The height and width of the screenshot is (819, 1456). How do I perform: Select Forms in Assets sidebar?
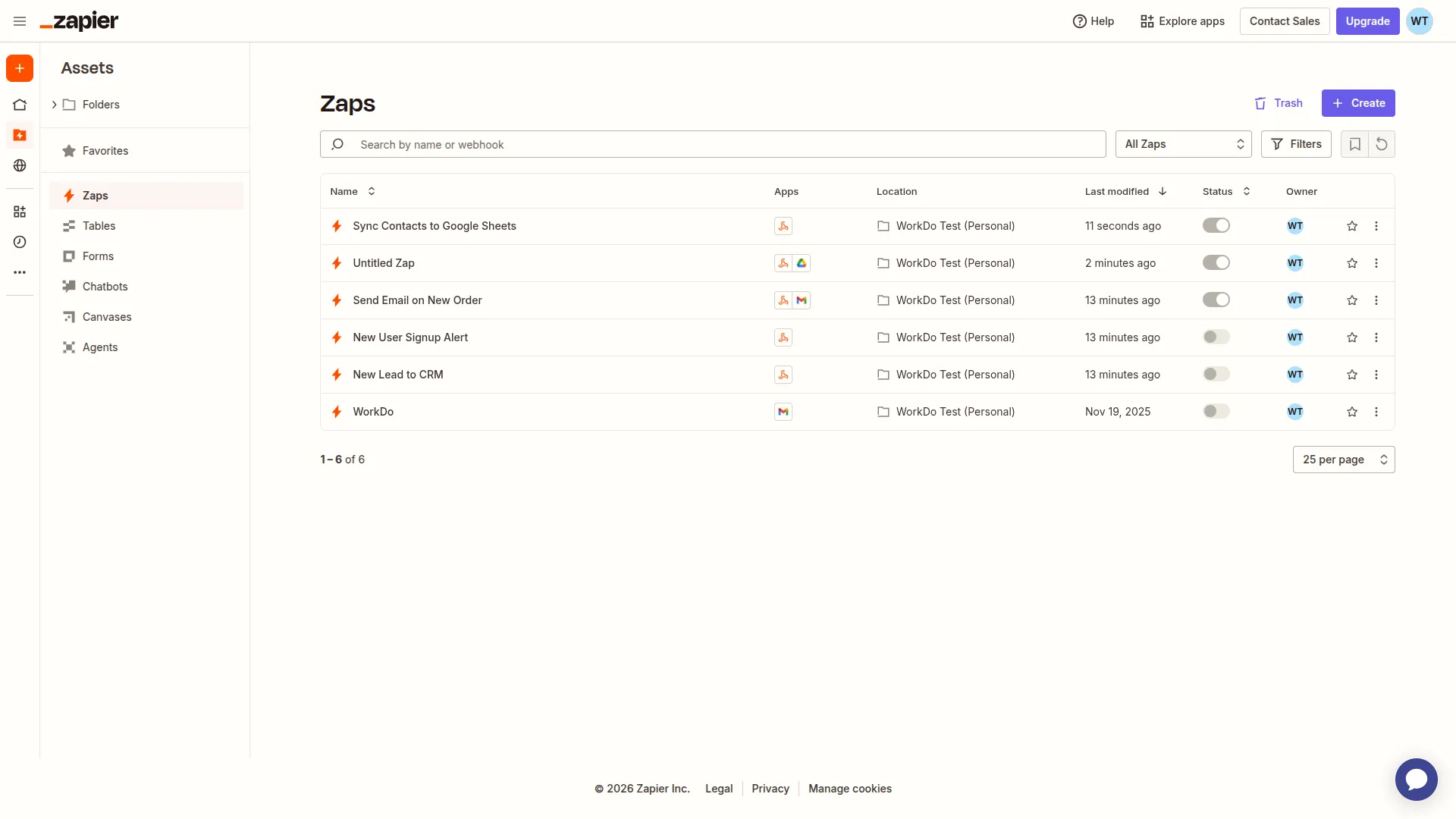[146, 256]
